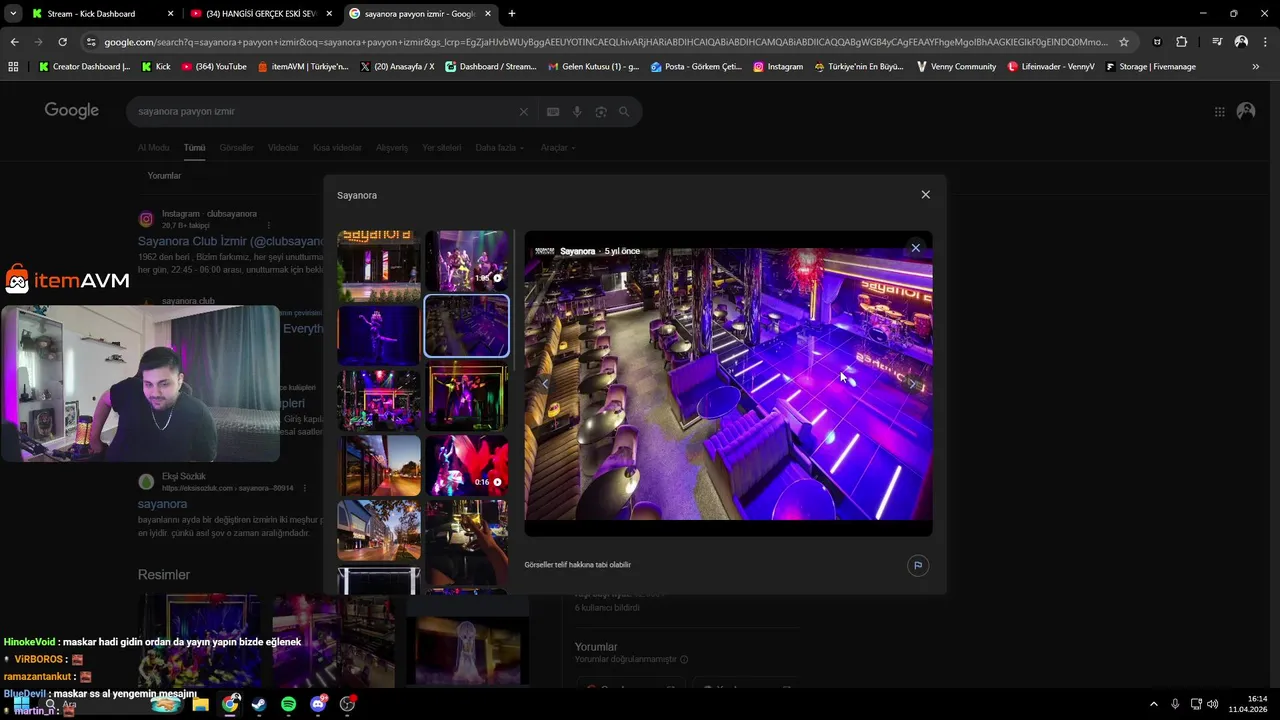
Task: Clear the Google search box text
Action: [x=523, y=112]
